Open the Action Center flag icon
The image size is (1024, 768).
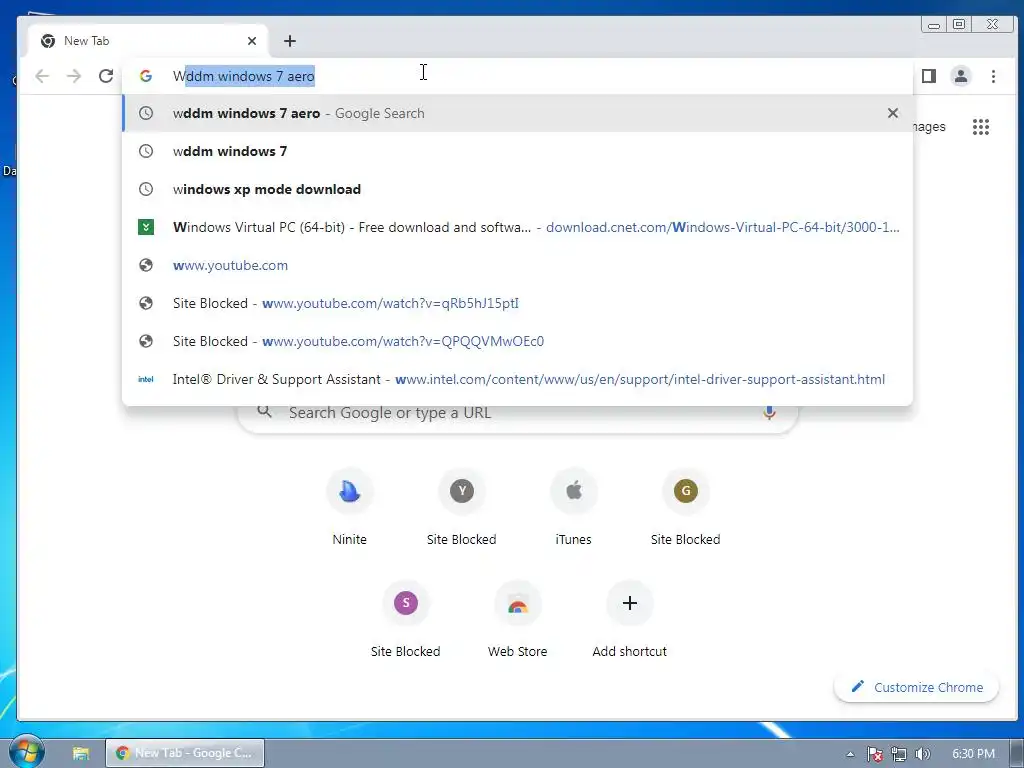(875, 754)
